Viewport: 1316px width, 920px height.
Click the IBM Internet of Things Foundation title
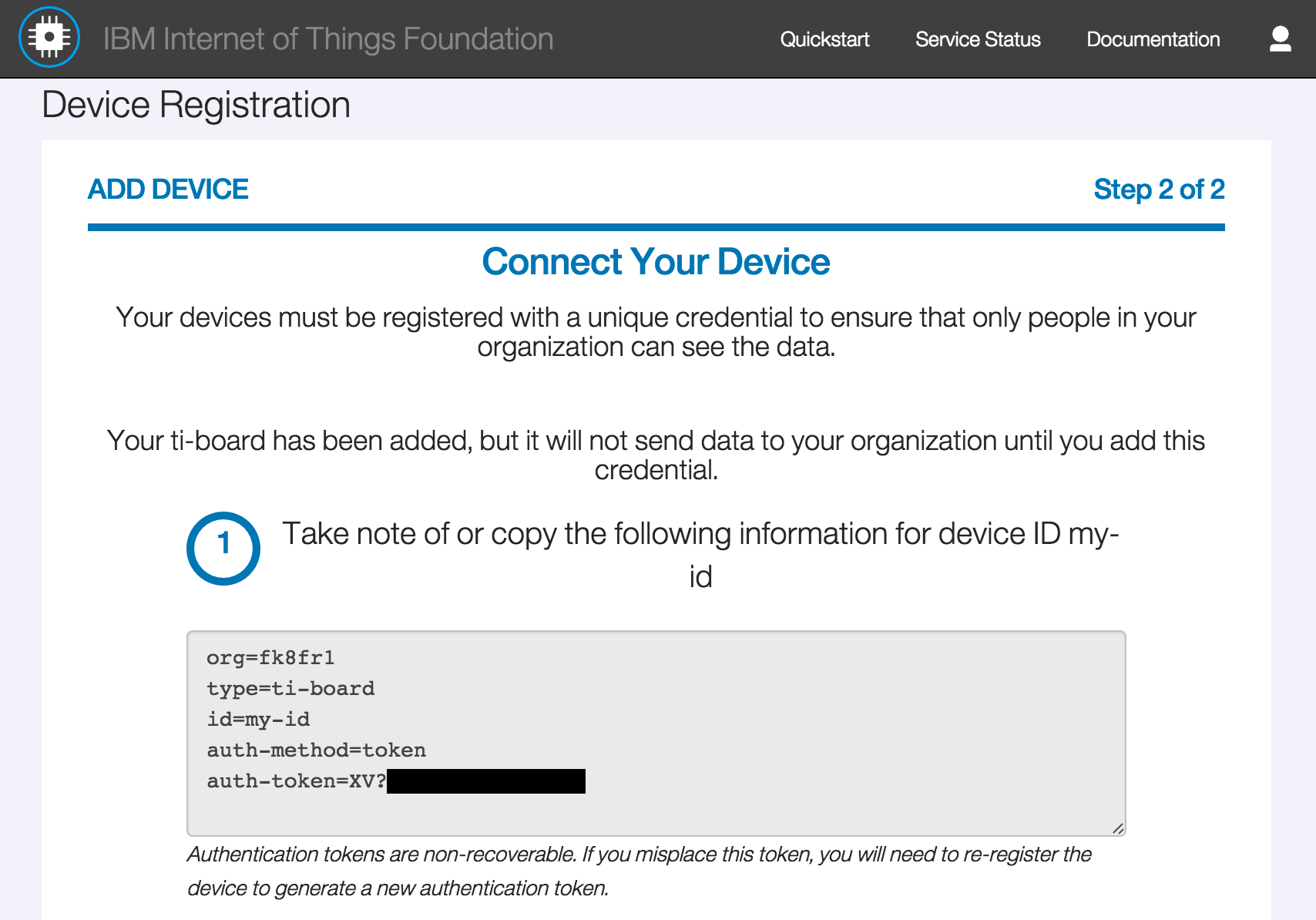pos(328,39)
